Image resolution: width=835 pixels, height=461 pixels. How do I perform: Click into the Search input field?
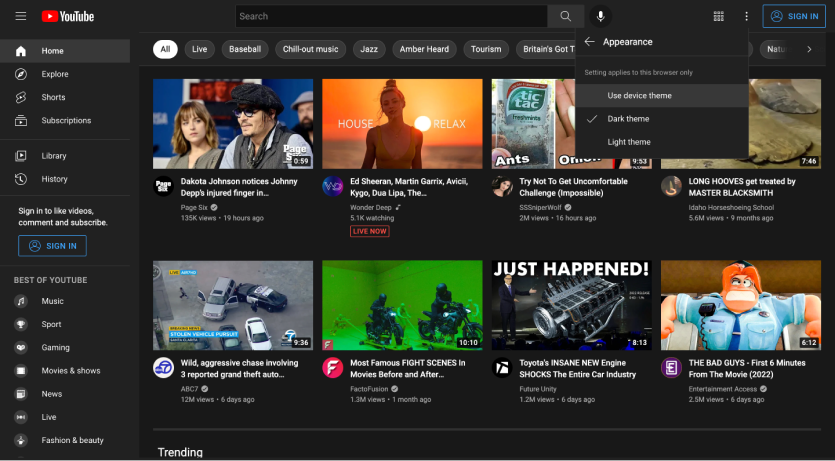(390, 16)
